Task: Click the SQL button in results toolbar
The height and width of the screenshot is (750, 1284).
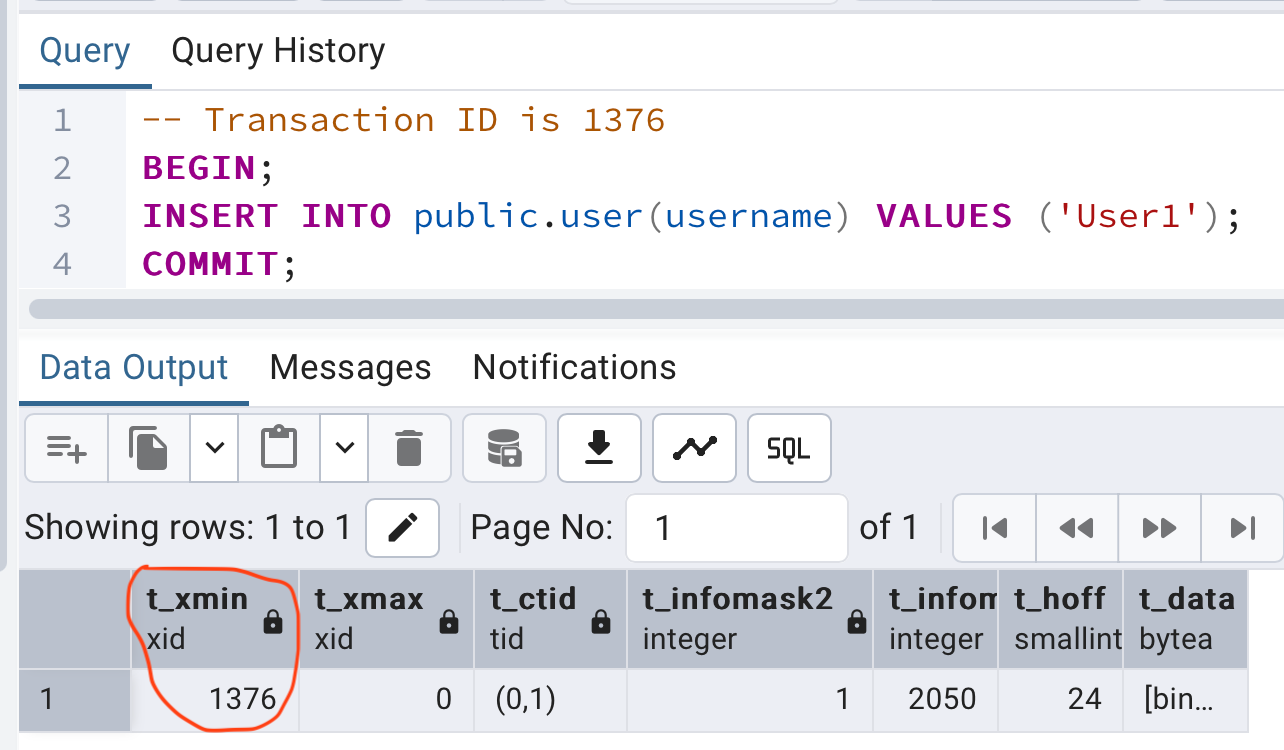Action: click(788, 447)
